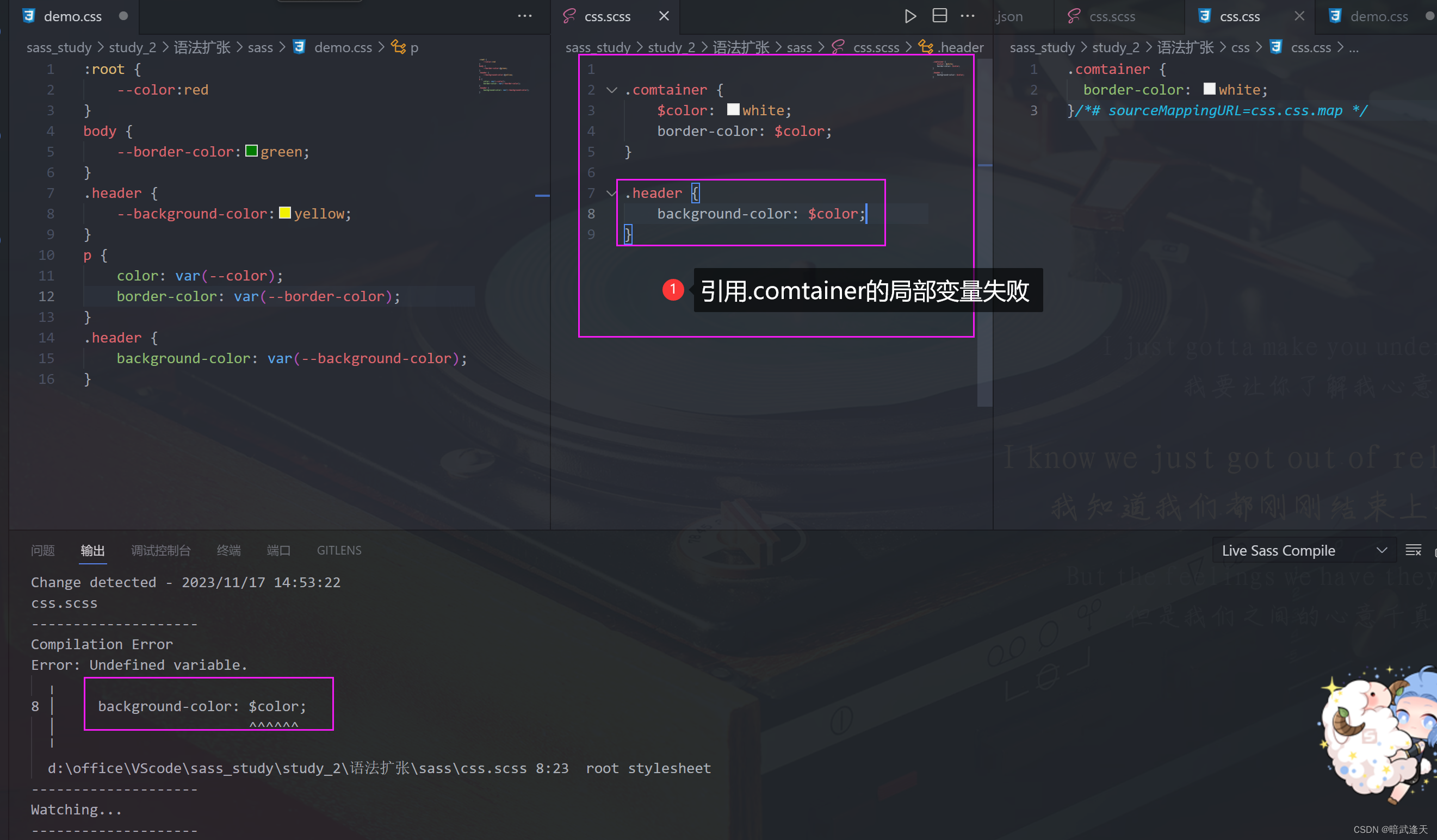
Task: Open more actions menu on css.scss editor
Action: (968, 16)
